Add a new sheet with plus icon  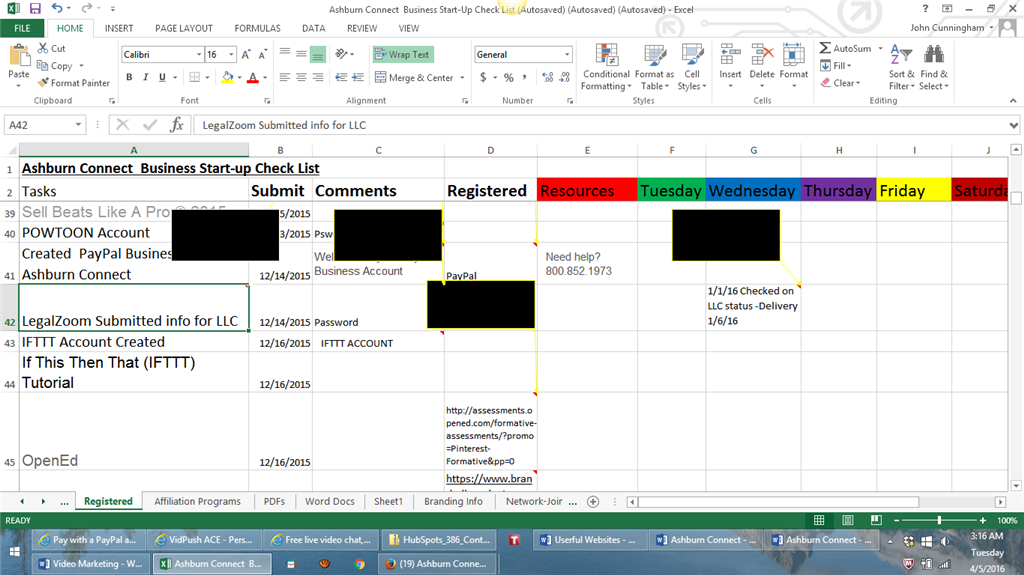[x=593, y=502]
